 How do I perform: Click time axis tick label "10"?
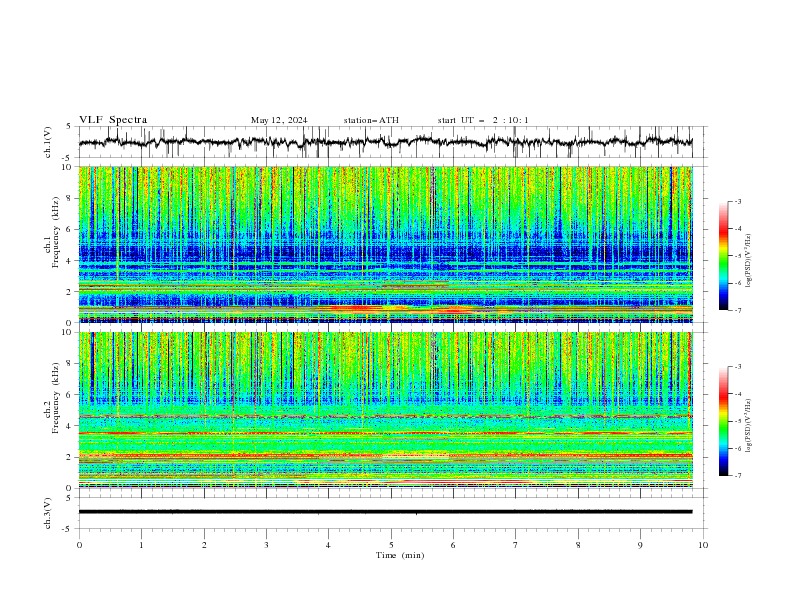coord(703,545)
